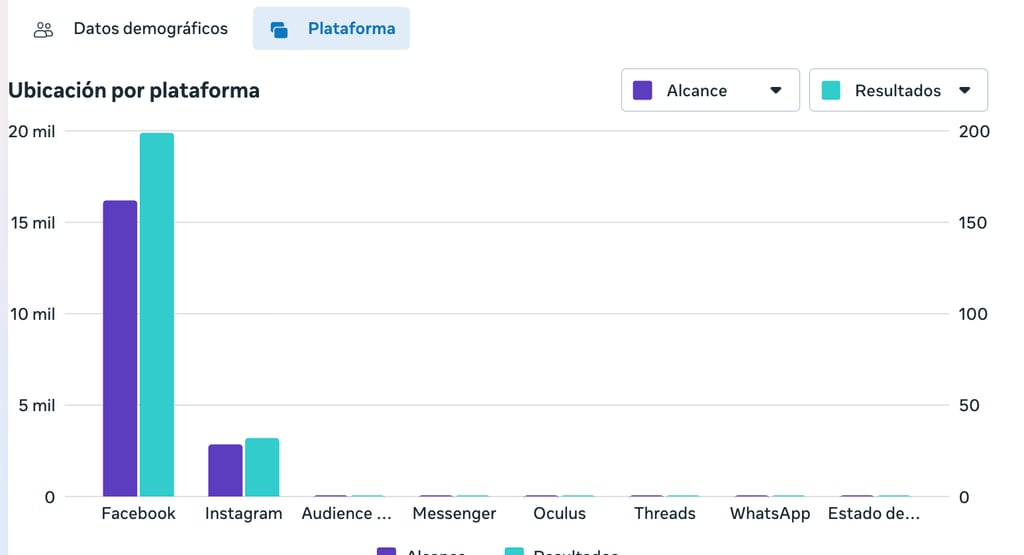Click the purple Facebook Alcance bar
The image size is (1024, 555).
pyautogui.click(x=120, y=348)
